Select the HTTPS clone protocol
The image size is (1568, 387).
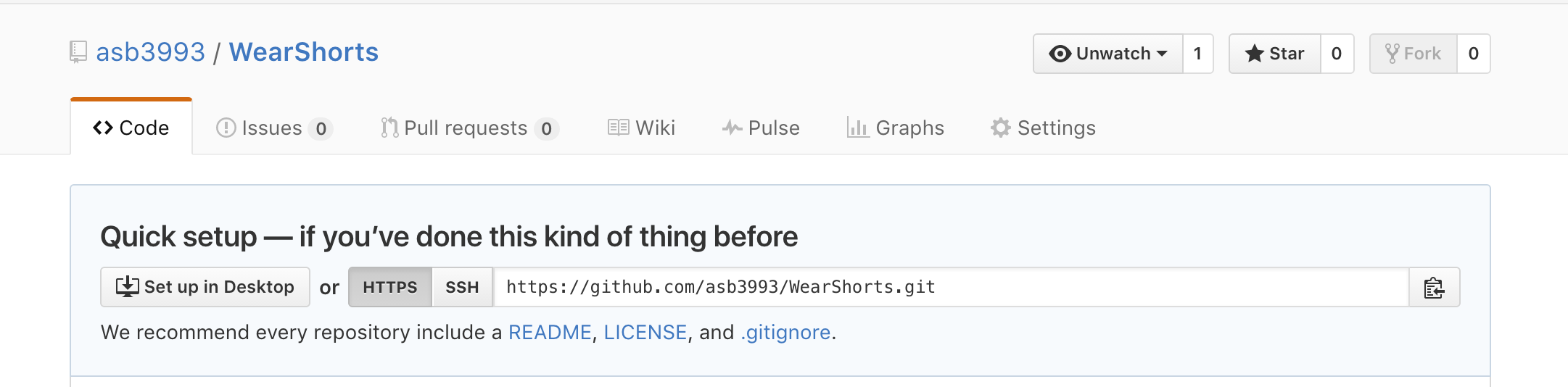(390, 288)
